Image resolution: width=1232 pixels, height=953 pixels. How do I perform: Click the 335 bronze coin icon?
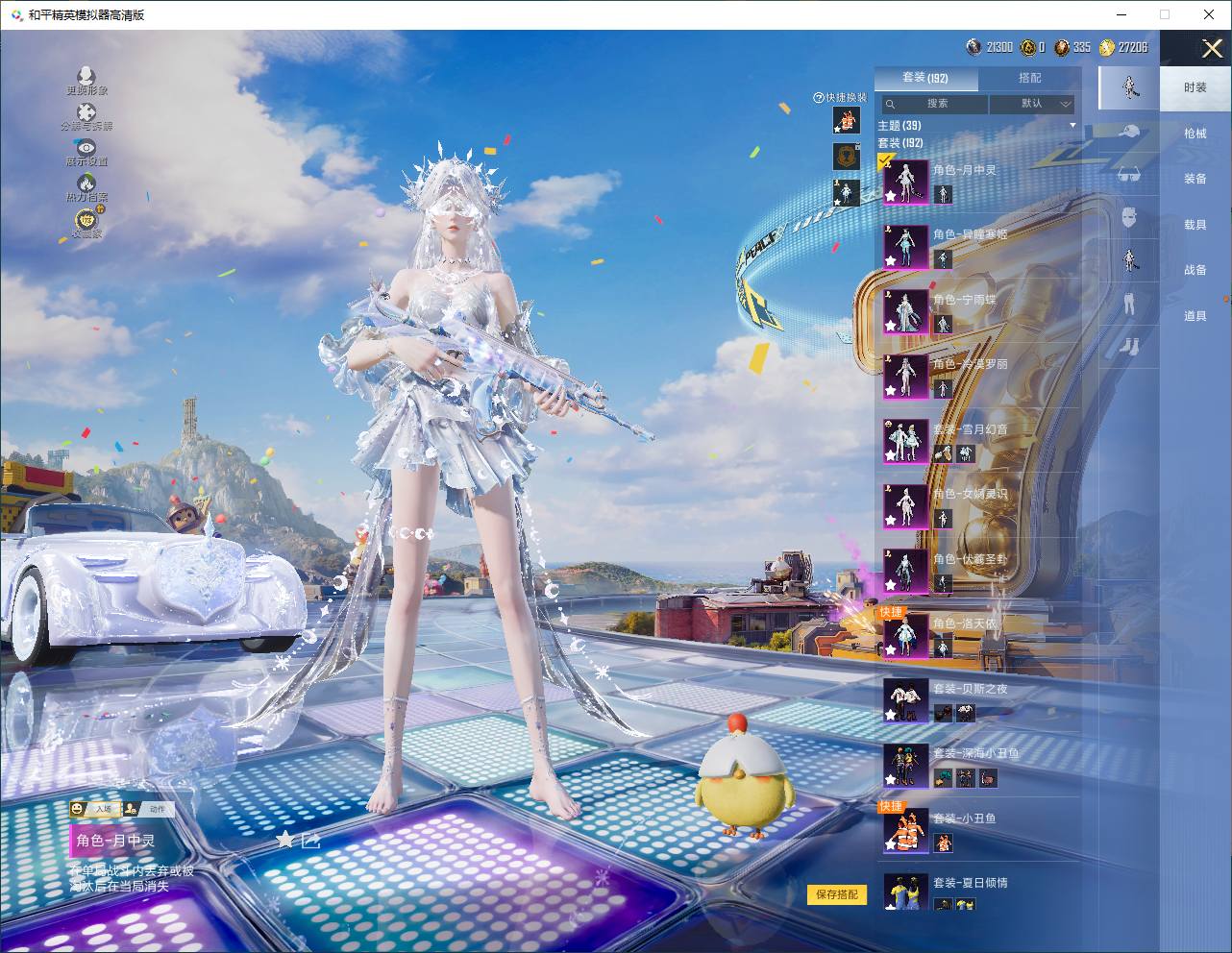click(x=1062, y=47)
